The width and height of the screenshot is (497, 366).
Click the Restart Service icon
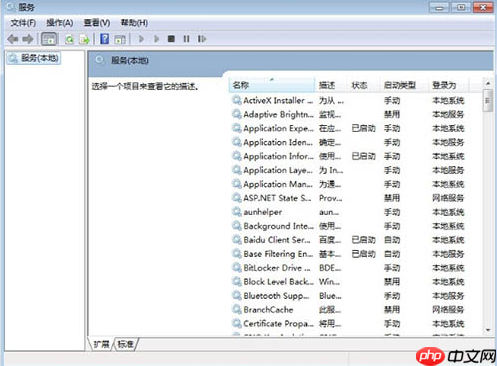[202, 39]
